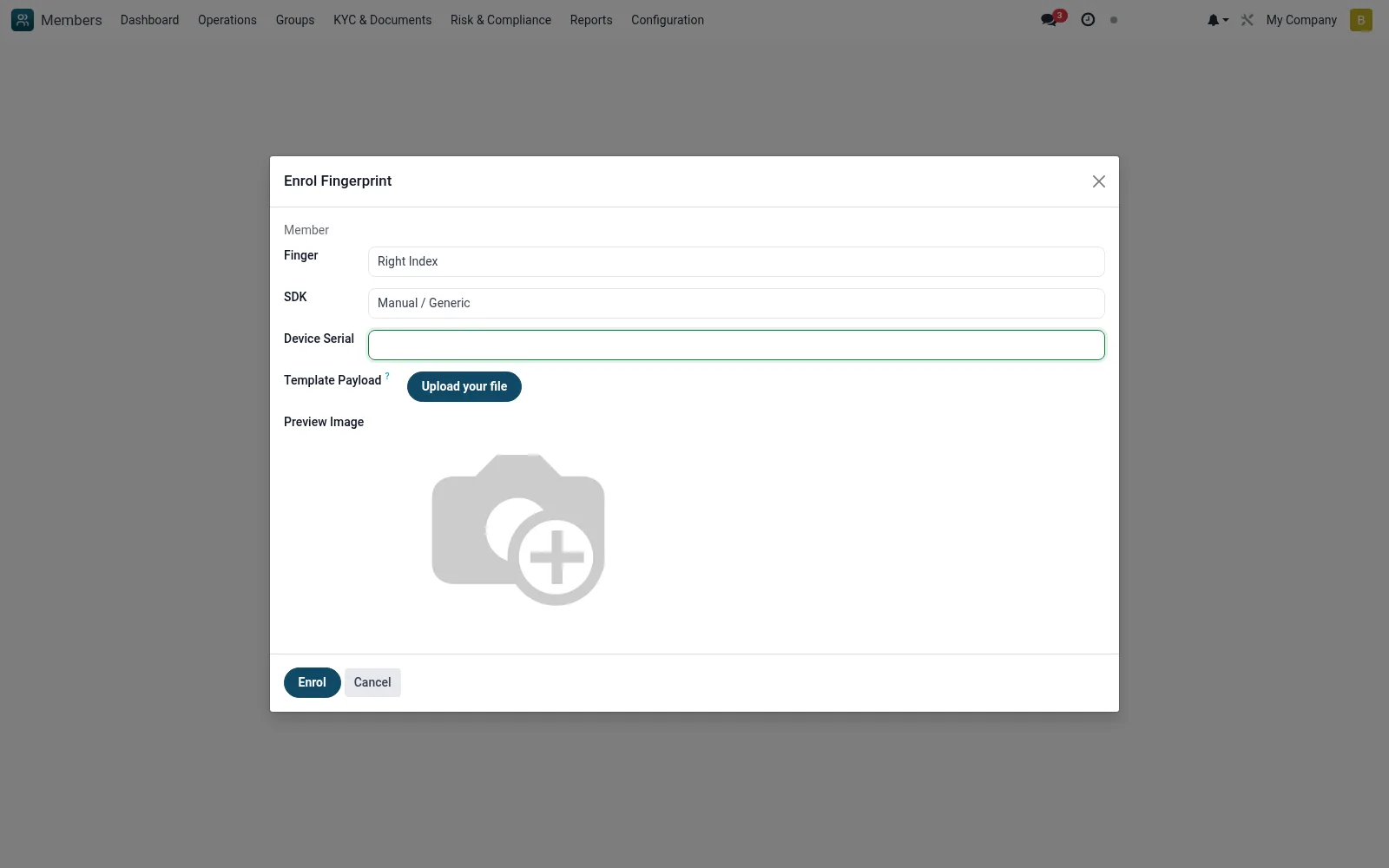Open the My Company switcher
1389x868 pixels.
pyautogui.click(x=1301, y=20)
